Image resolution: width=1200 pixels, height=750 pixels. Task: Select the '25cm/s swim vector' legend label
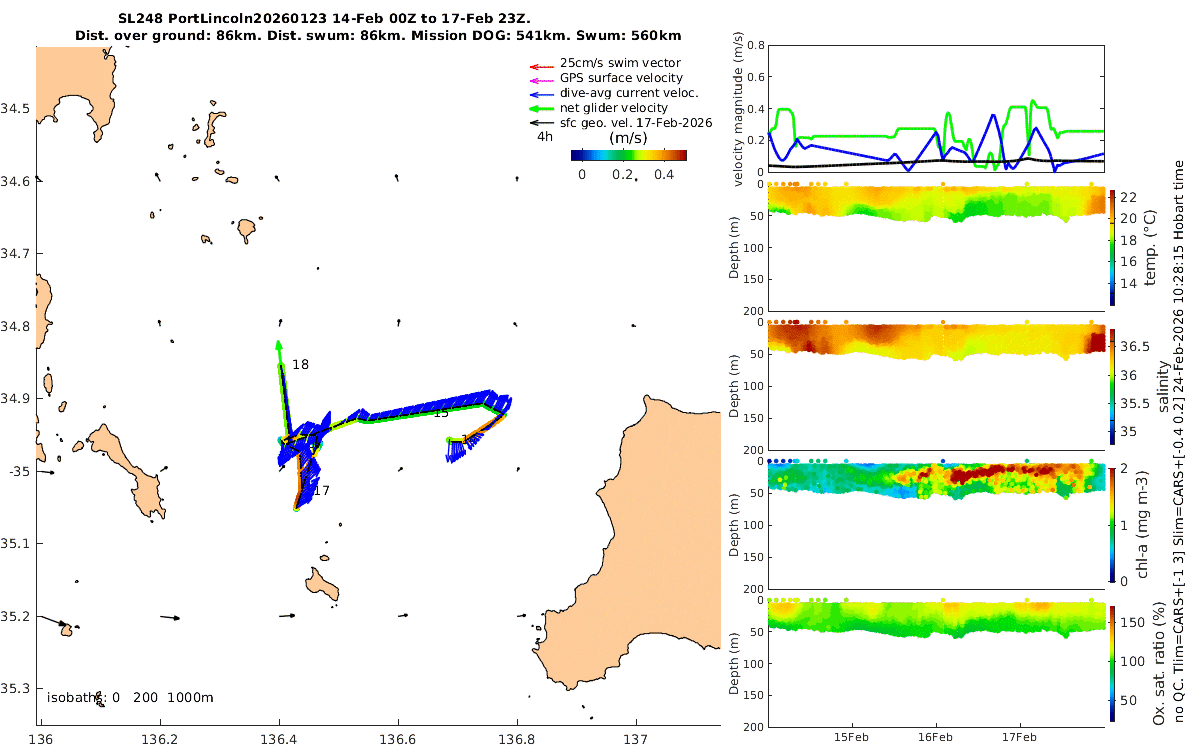620,63
